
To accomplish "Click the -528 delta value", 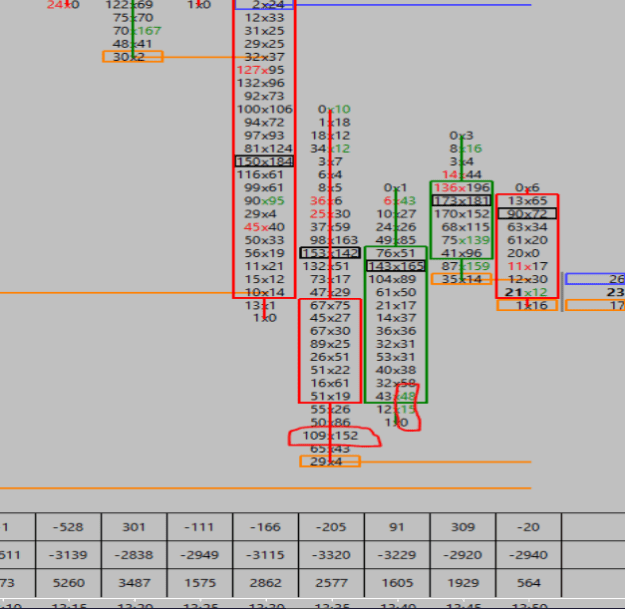I will coord(68,527).
